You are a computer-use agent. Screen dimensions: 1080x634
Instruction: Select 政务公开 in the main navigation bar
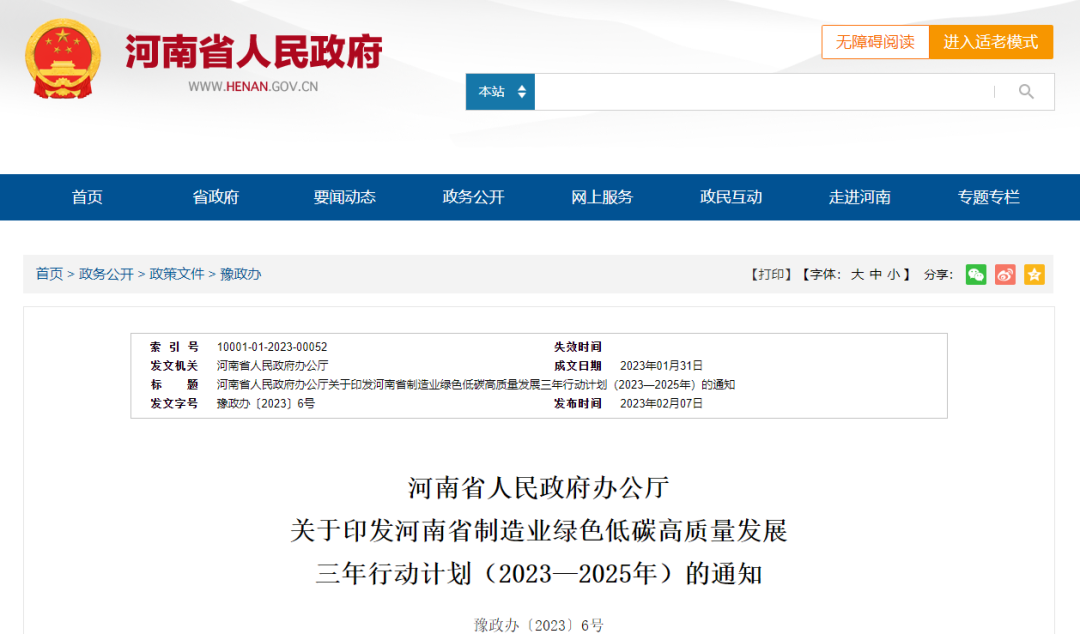pos(474,197)
